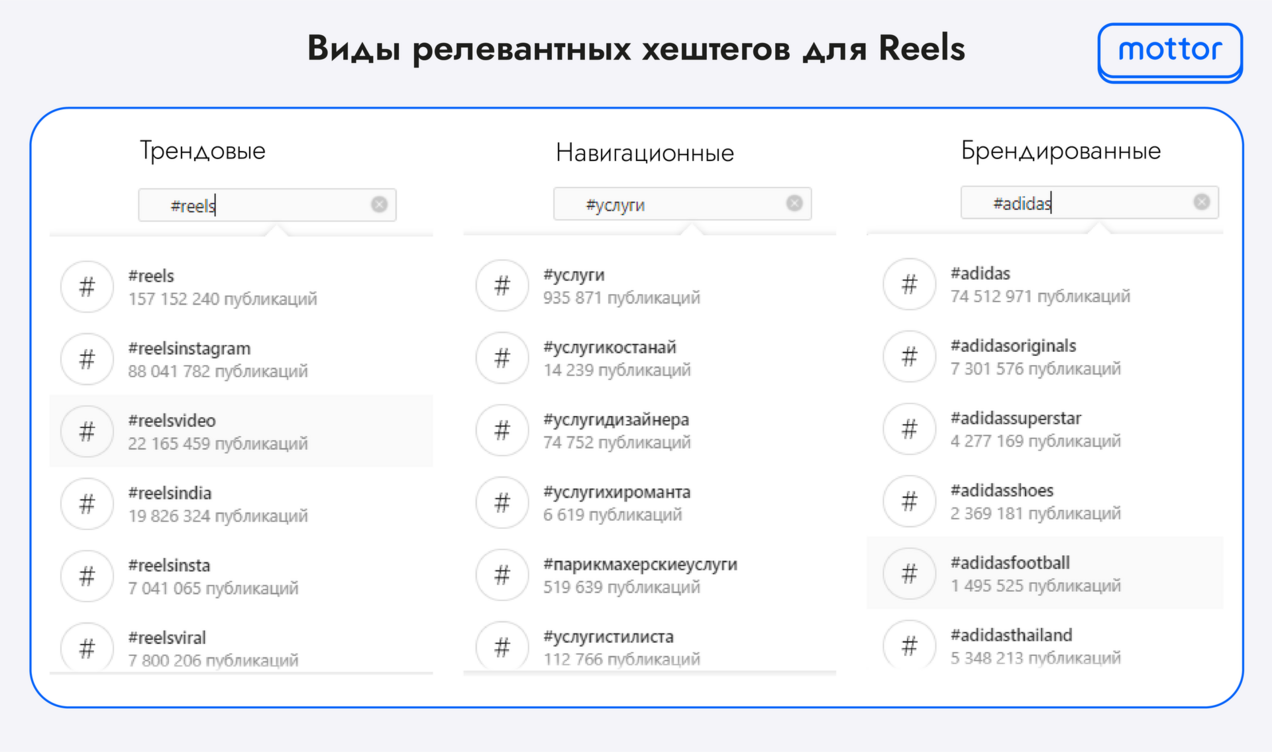This screenshot has width=1272, height=752.
Task: Click the hashtag icon next to #adidassuperstar
Action: point(909,429)
